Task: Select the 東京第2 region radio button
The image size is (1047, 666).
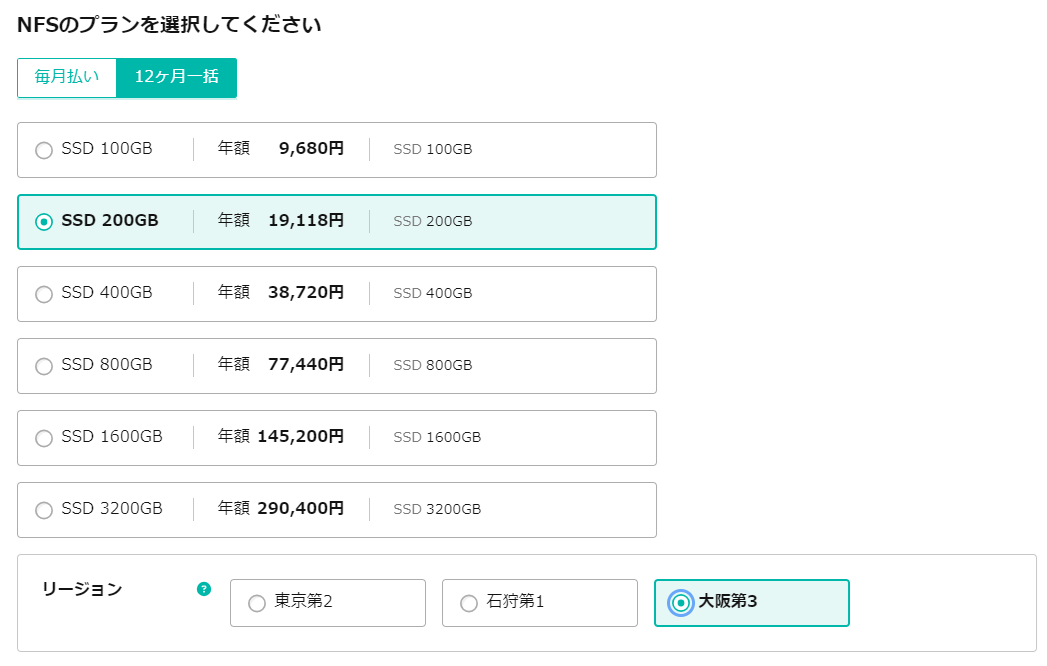Action: [x=257, y=603]
